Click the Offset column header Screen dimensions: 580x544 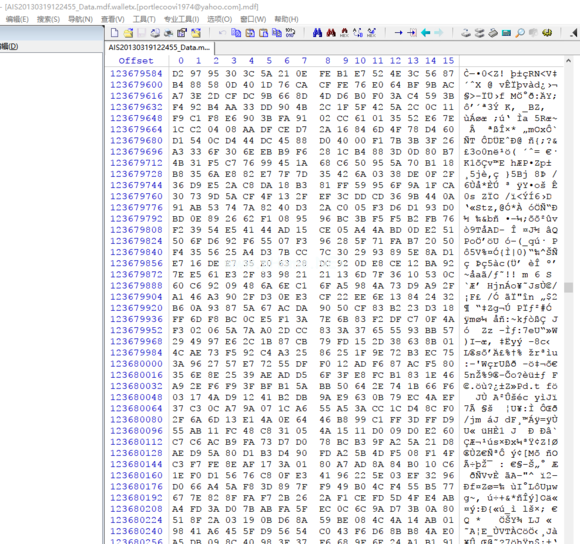(x=136, y=61)
